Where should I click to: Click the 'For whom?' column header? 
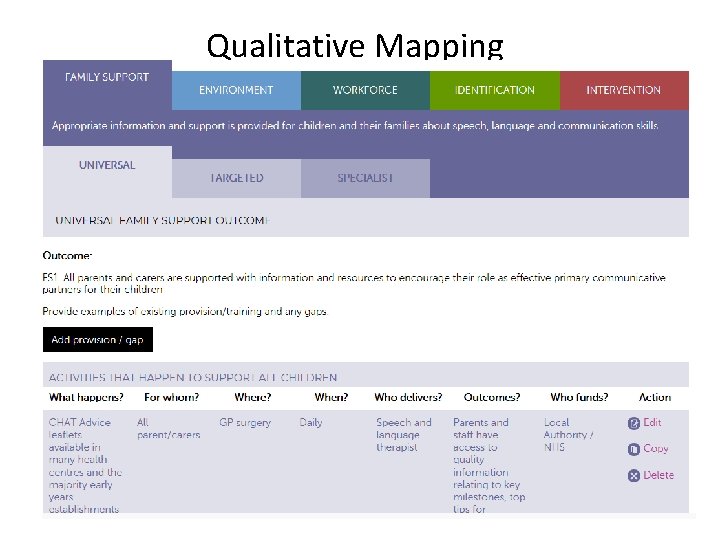point(172,398)
